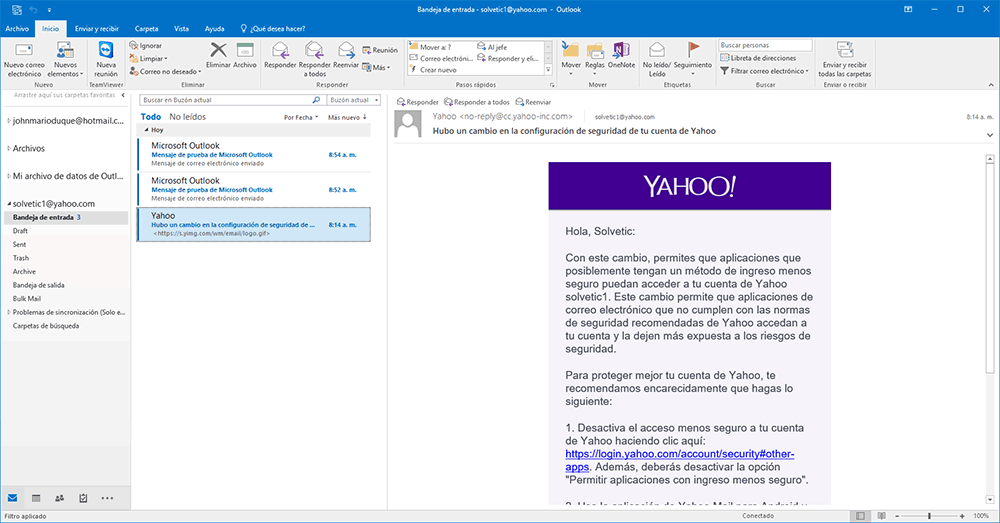Screen dimensions: 1000x523
Task: Show Todo messages filter
Action: (151, 117)
